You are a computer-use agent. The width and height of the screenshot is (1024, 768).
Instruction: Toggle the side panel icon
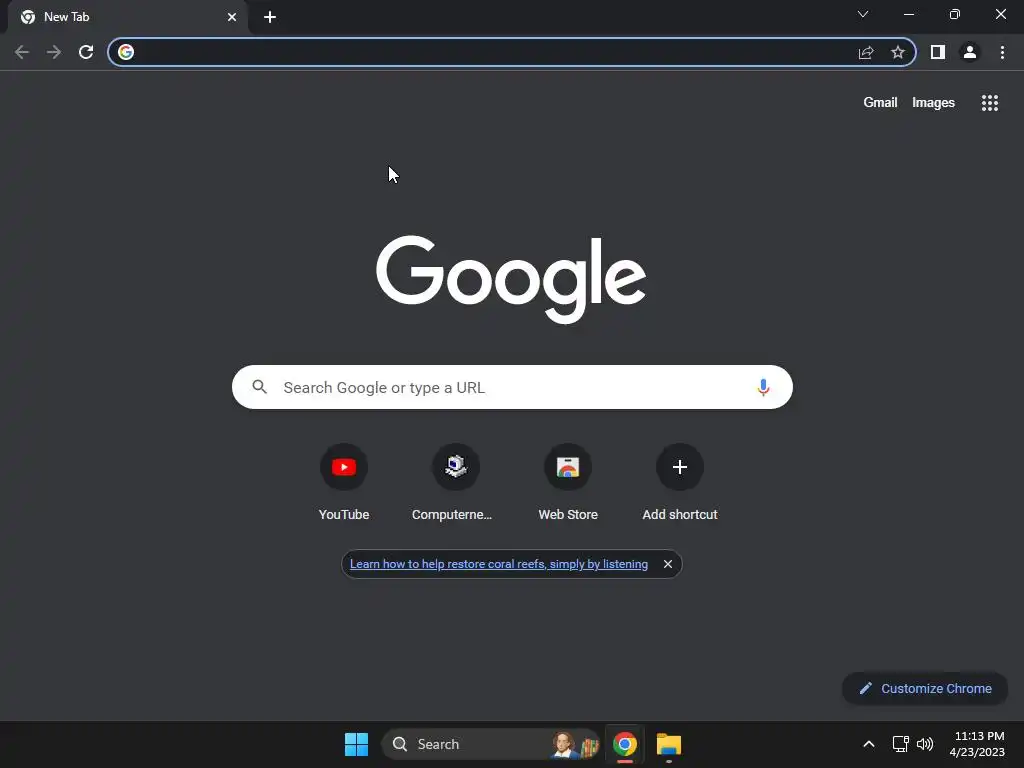point(938,52)
